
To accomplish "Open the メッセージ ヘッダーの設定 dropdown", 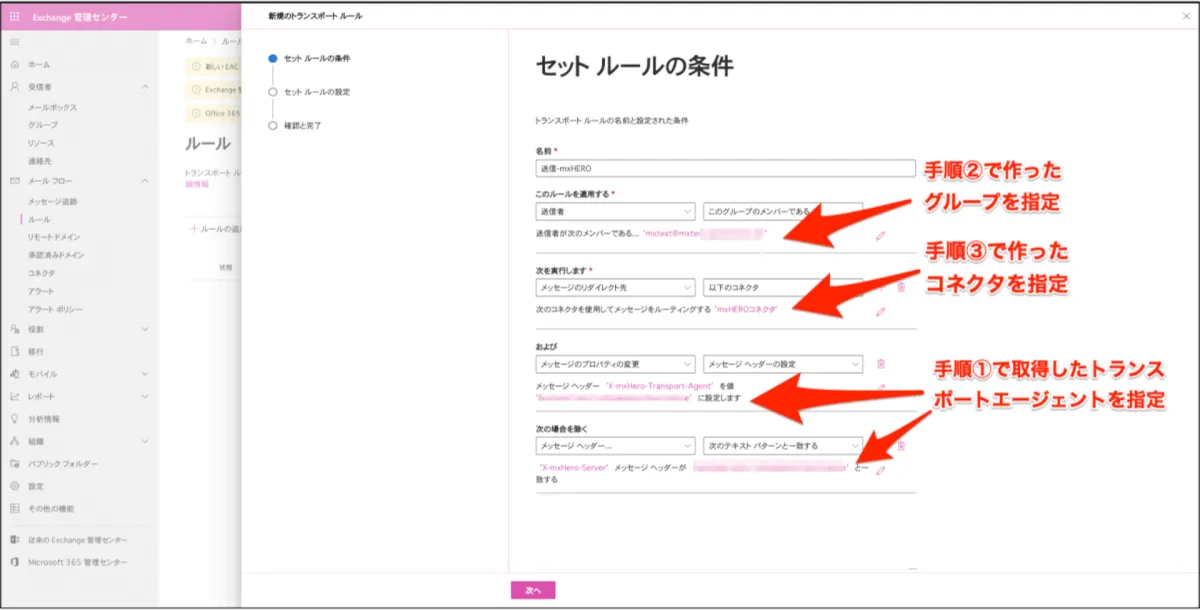I will pos(782,364).
